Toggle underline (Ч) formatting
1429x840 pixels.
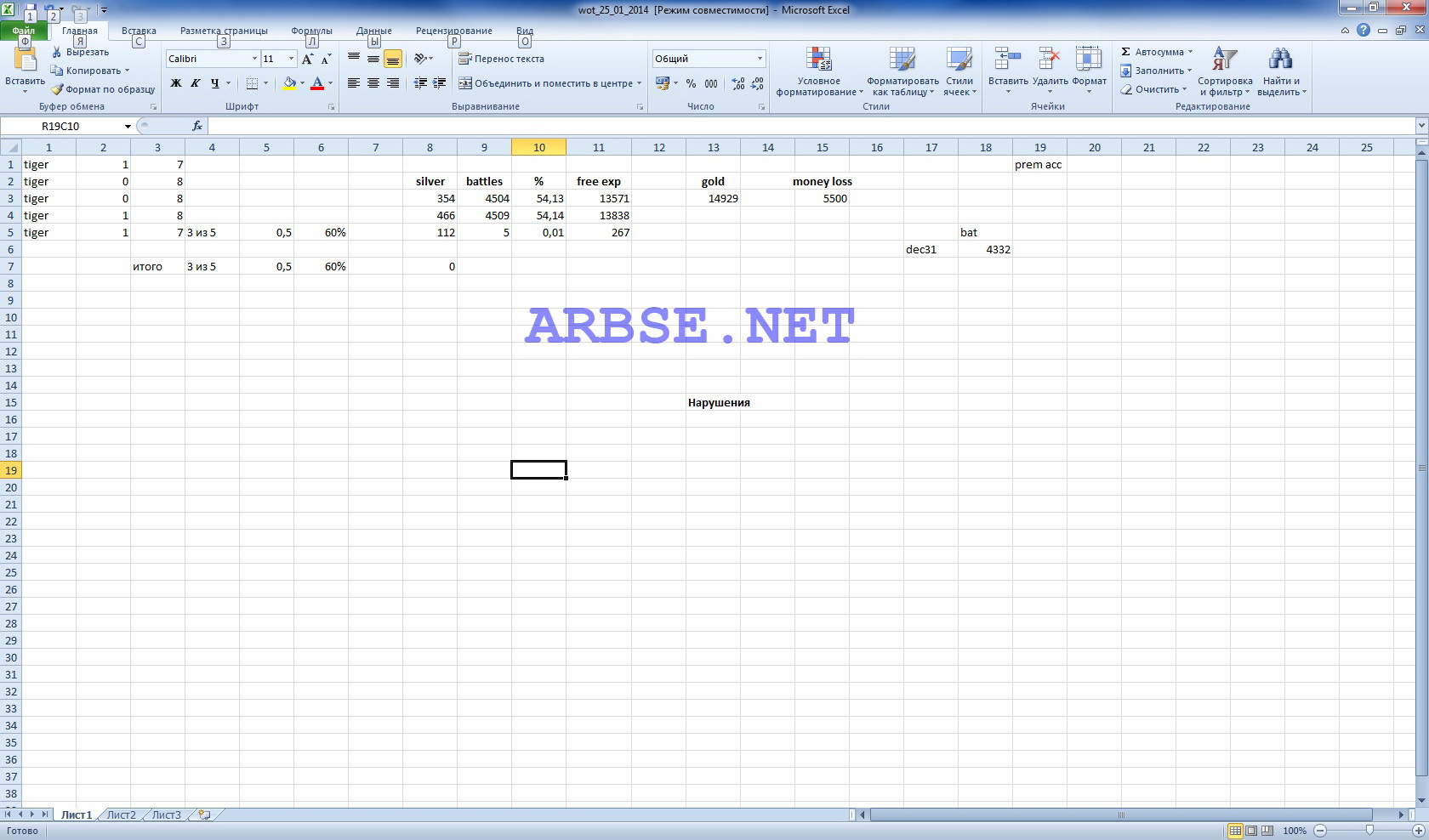click(215, 83)
